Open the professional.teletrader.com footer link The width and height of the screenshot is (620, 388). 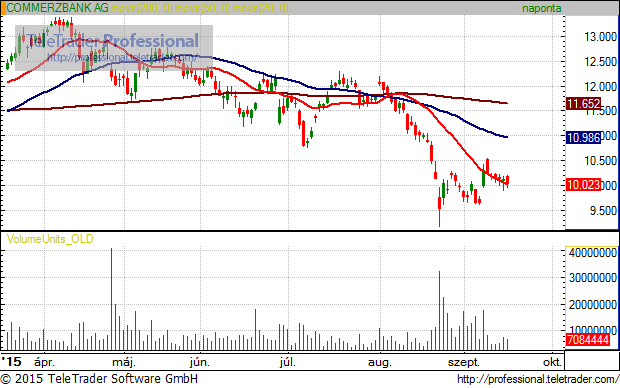(538, 379)
